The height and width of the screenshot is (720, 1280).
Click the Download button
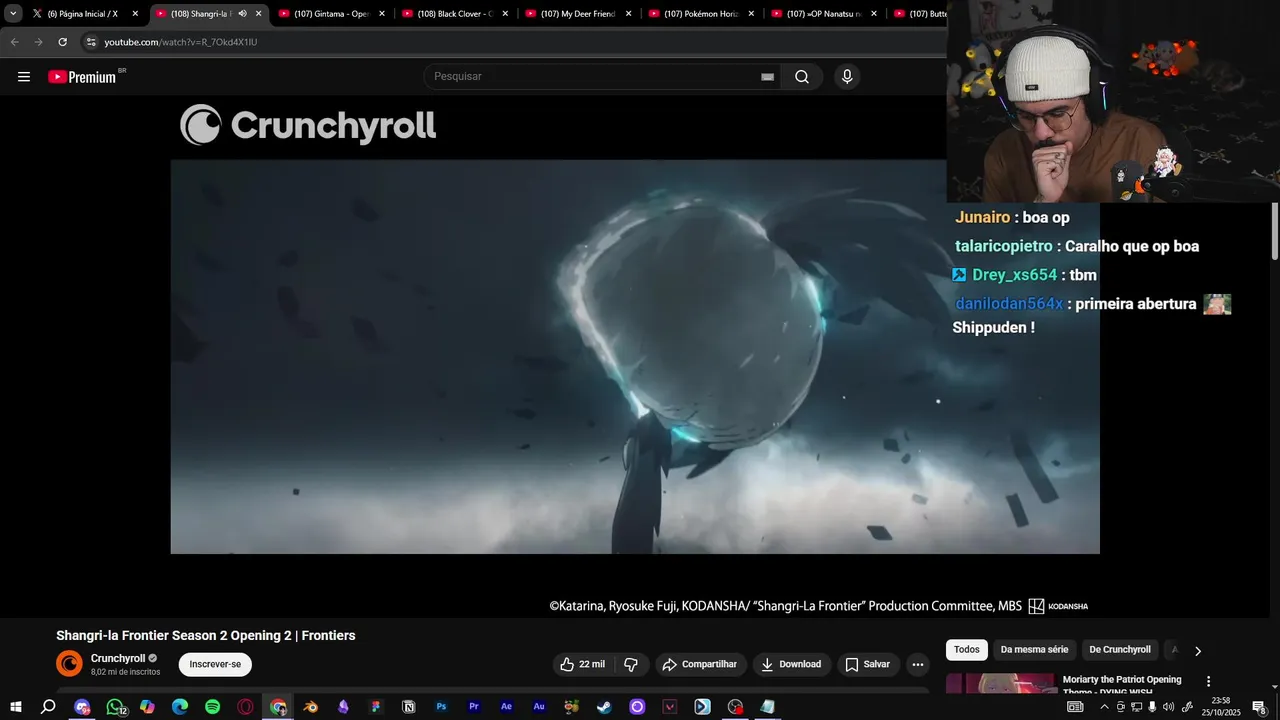click(x=791, y=664)
